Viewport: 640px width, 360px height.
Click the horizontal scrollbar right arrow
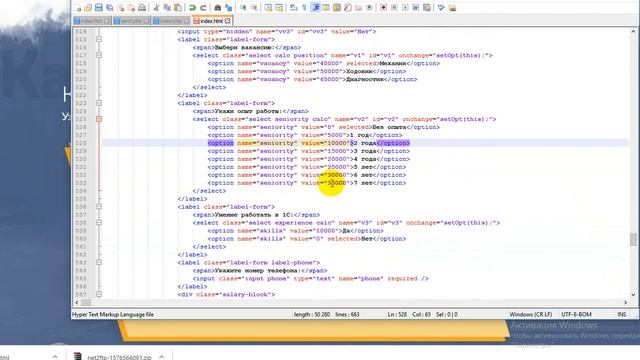625,302
